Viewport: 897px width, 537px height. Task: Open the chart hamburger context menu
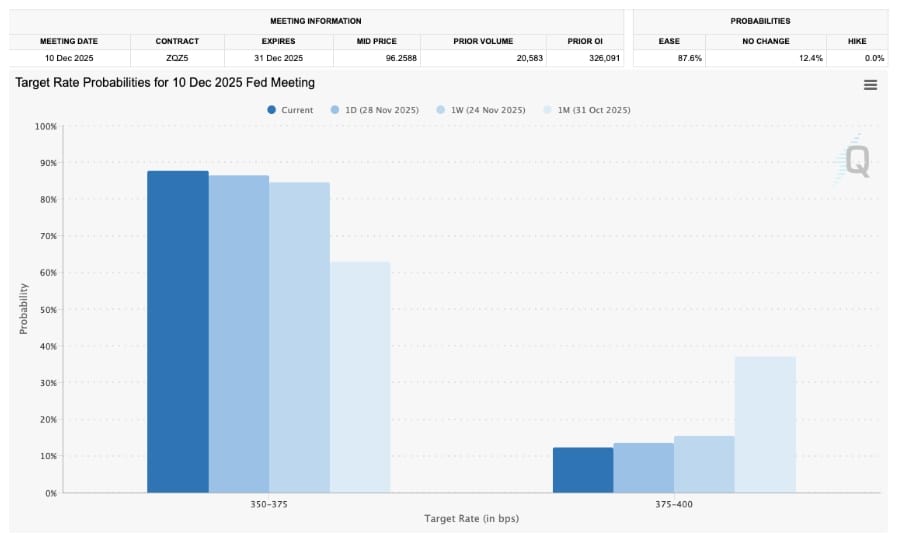pyautogui.click(x=870, y=85)
